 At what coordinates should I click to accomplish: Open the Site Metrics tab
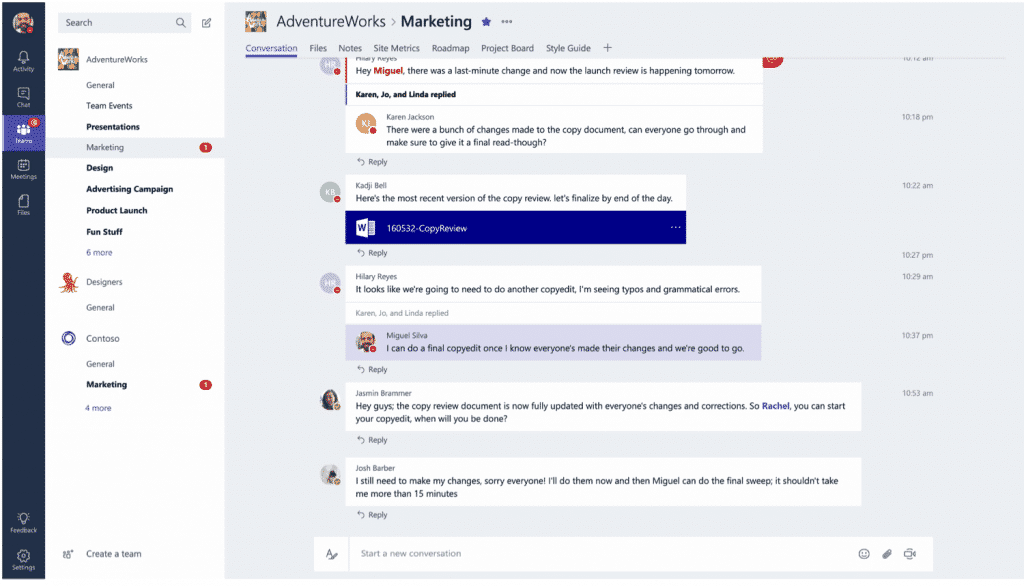396,48
